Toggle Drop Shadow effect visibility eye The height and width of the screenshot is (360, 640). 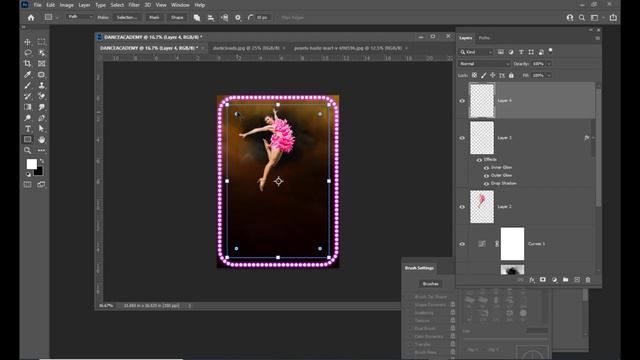486,184
